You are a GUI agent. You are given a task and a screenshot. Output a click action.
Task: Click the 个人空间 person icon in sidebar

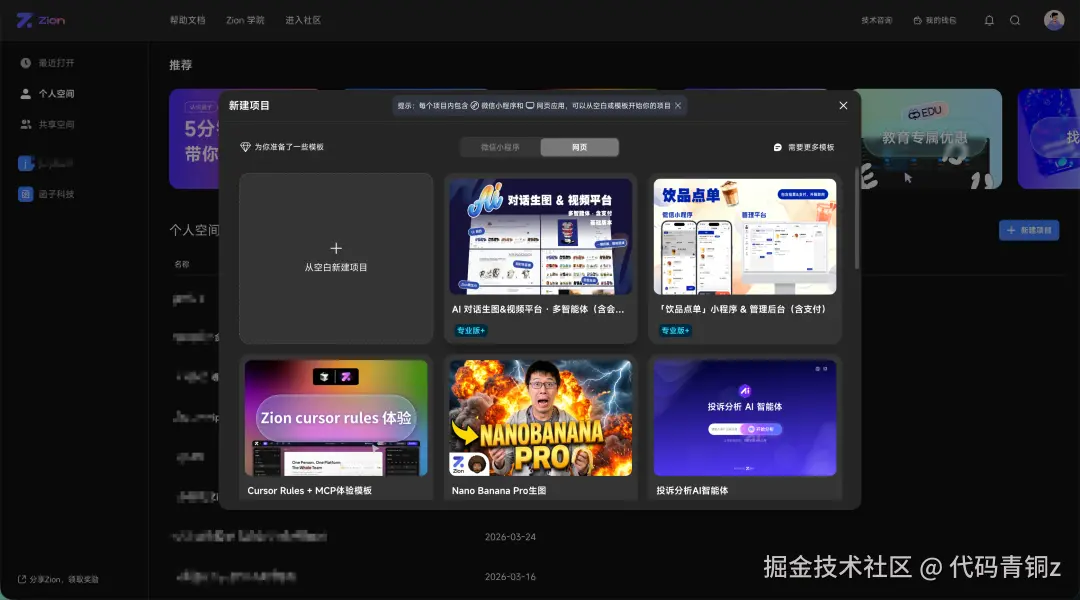pos(25,94)
